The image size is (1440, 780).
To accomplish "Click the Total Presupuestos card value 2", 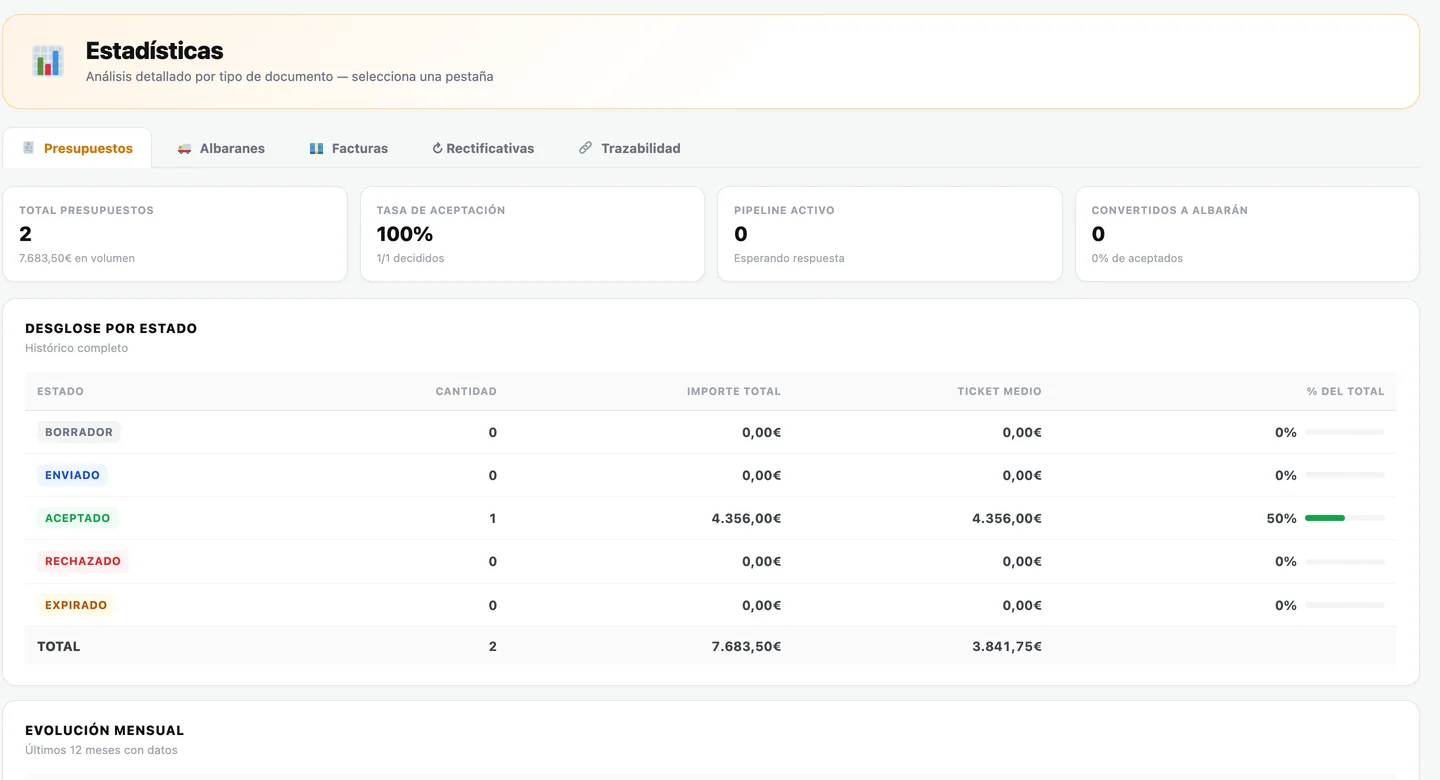I will point(26,234).
